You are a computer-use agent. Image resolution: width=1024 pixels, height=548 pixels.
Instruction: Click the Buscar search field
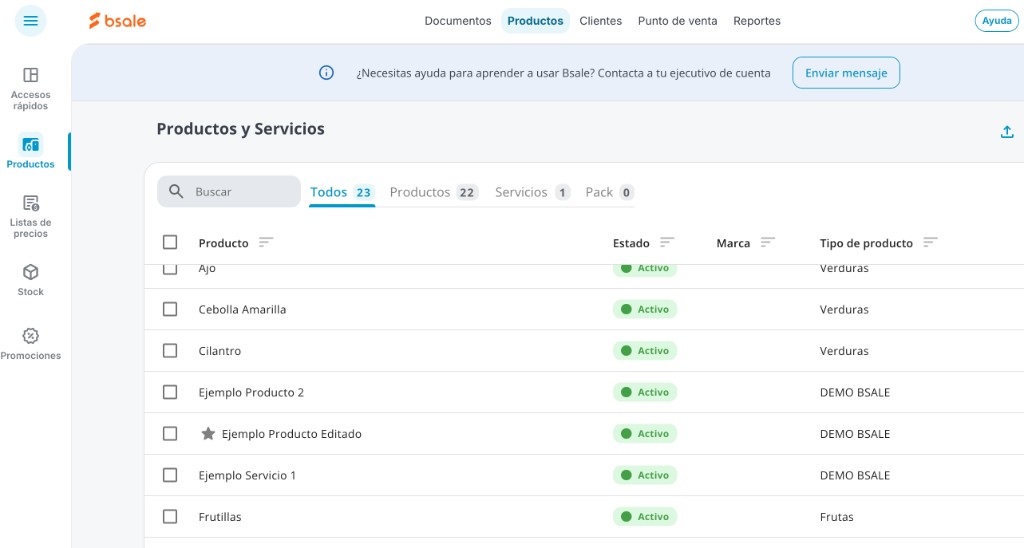click(x=229, y=191)
